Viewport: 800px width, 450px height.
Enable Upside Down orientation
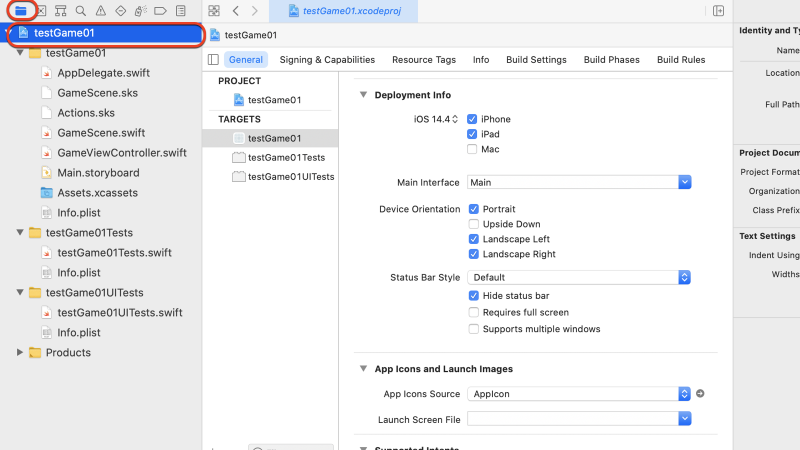point(473,224)
